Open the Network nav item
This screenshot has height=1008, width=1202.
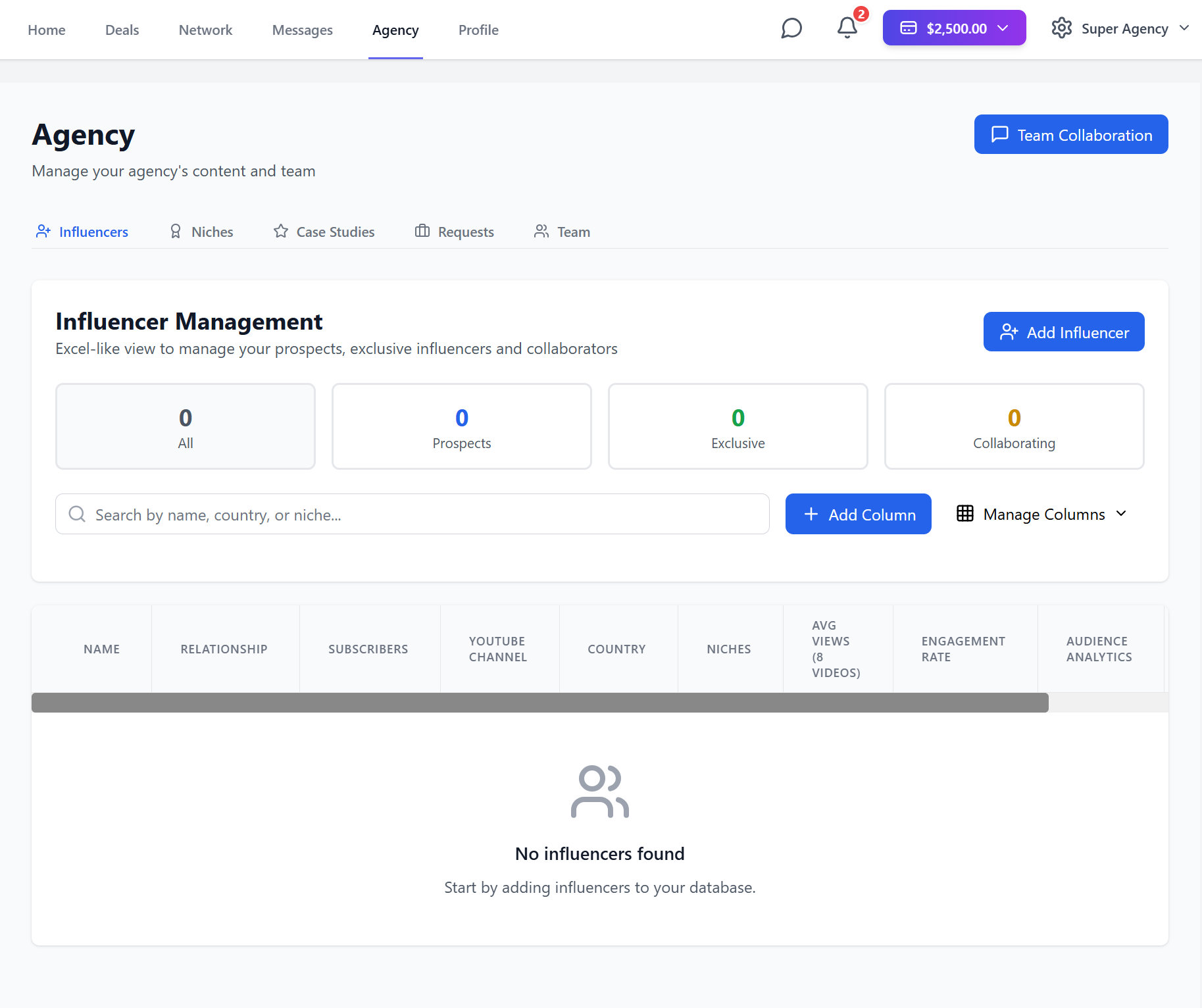pos(205,30)
